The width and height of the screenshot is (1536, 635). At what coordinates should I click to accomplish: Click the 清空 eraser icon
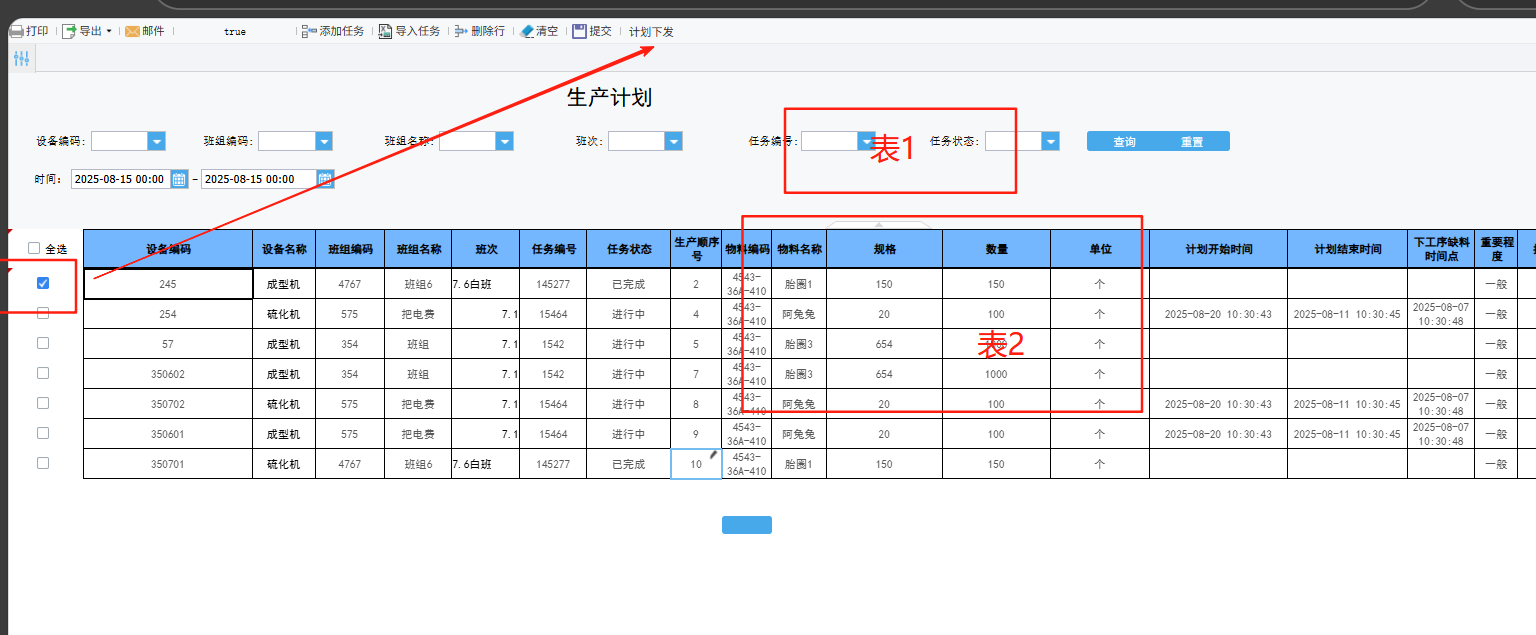pos(527,31)
